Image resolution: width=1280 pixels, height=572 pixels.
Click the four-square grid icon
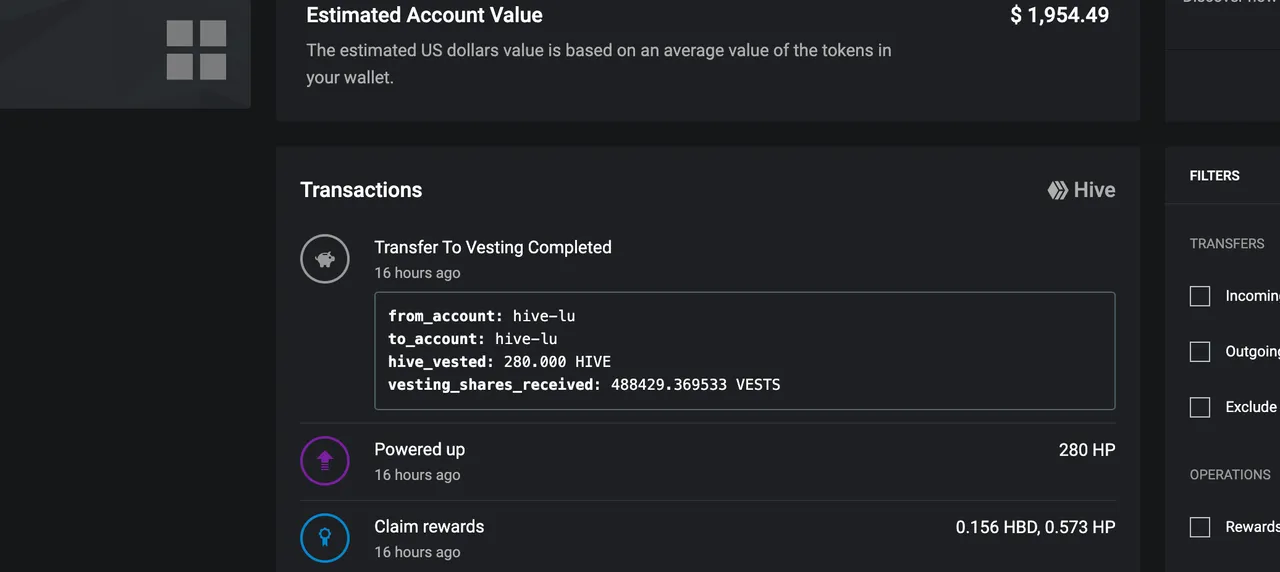pyautogui.click(x=196, y=50)
